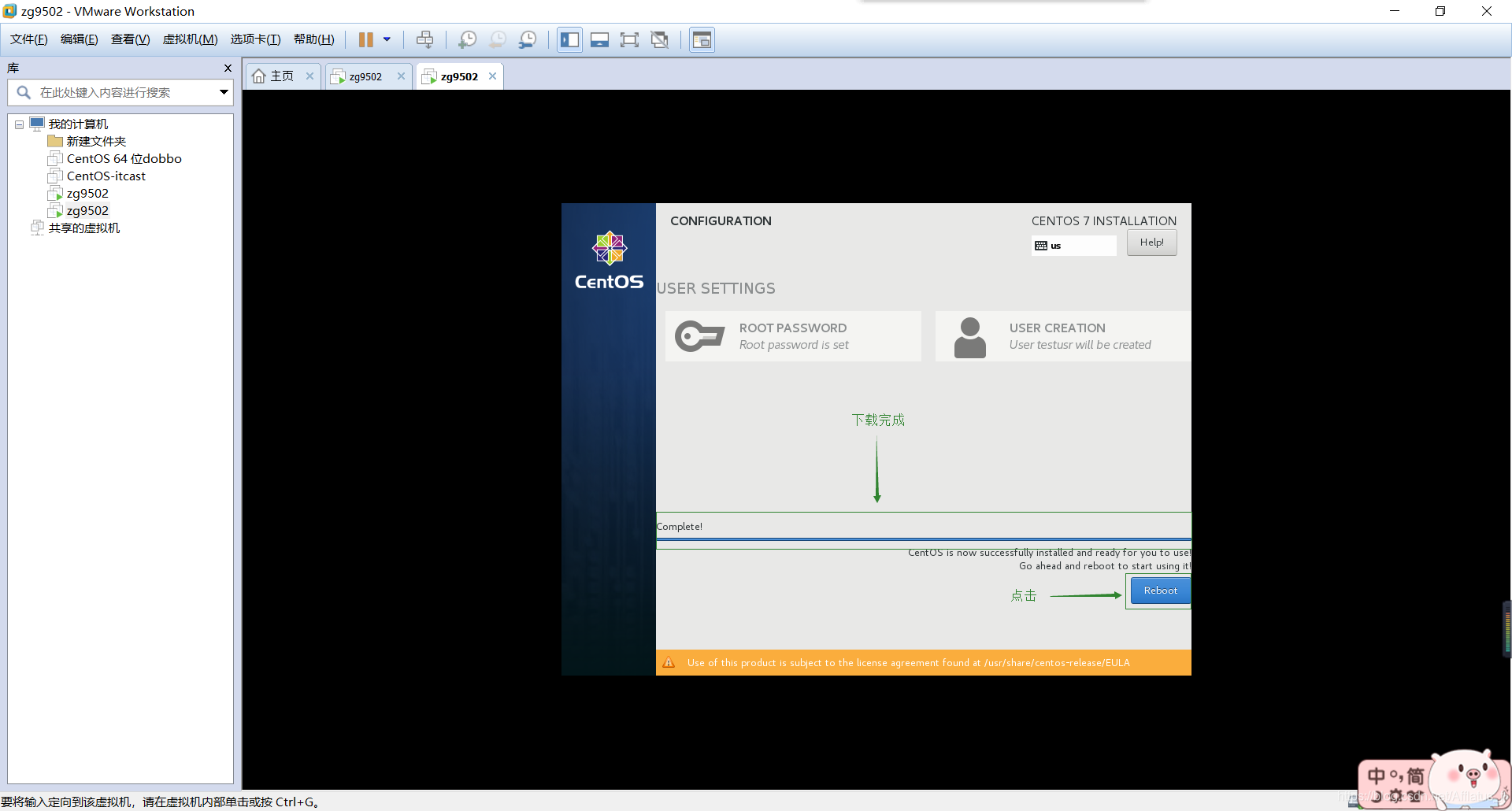Image resolution: width=1512 pixels, height=811 pixels.
Task: Select 共享的虚拟机 in the tree
Action: tap(84, 228)
